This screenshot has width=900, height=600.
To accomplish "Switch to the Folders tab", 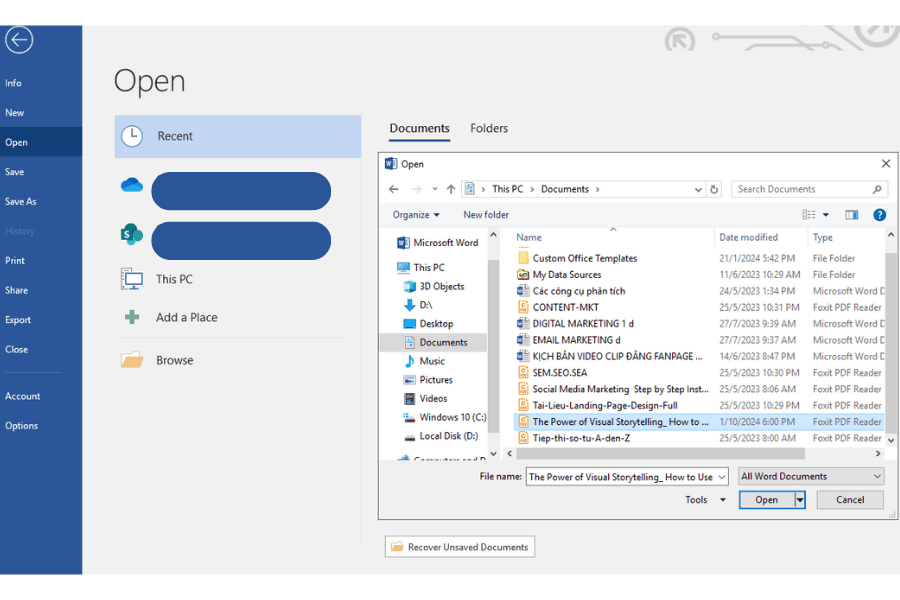I will [489, 128].
